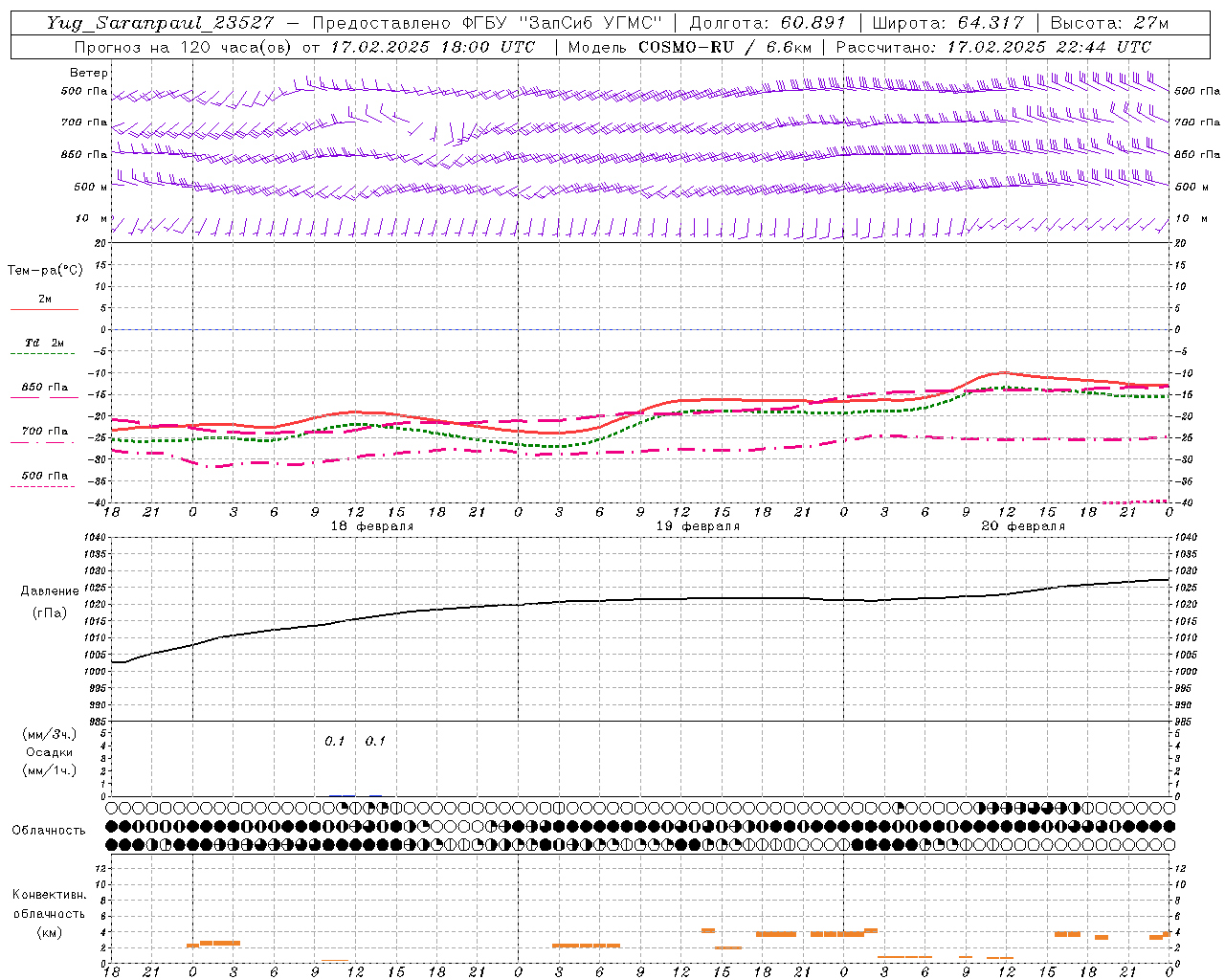Click the 1040 value on left pressure axis
This screenshot has width=1225, height=980.
coord(95,538)
